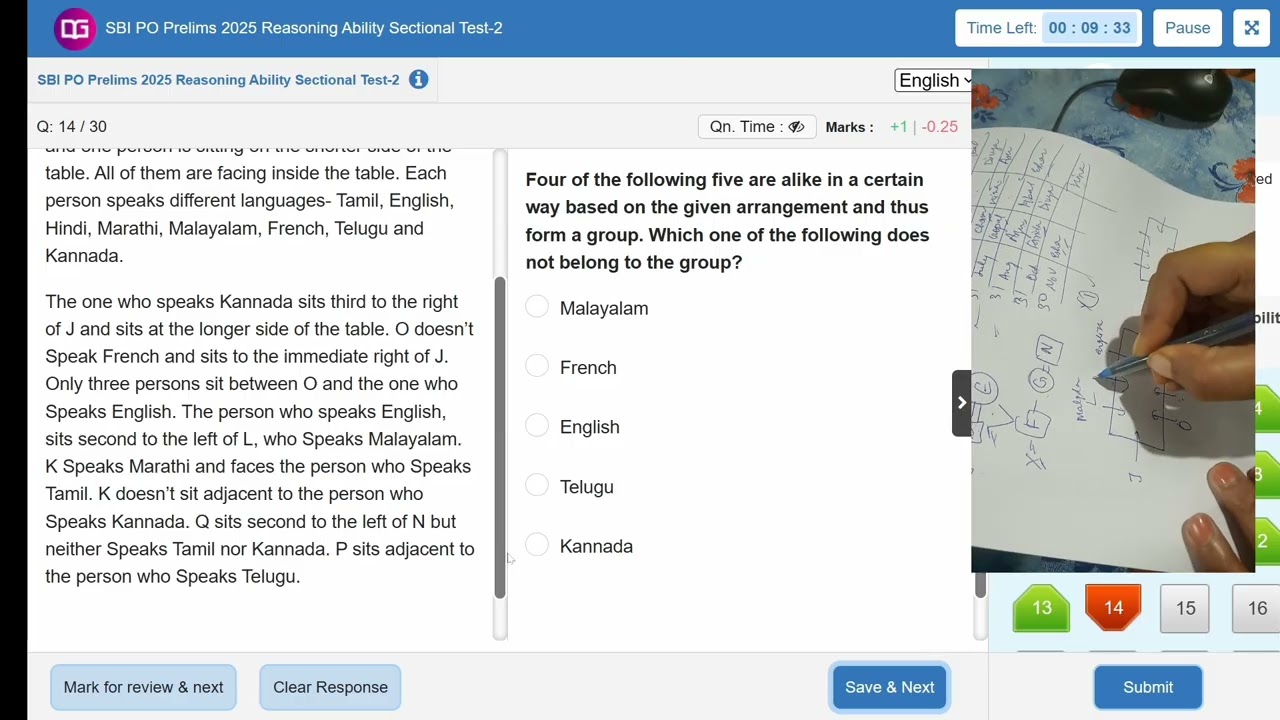
Task: Select the French option
Action: 537,367
